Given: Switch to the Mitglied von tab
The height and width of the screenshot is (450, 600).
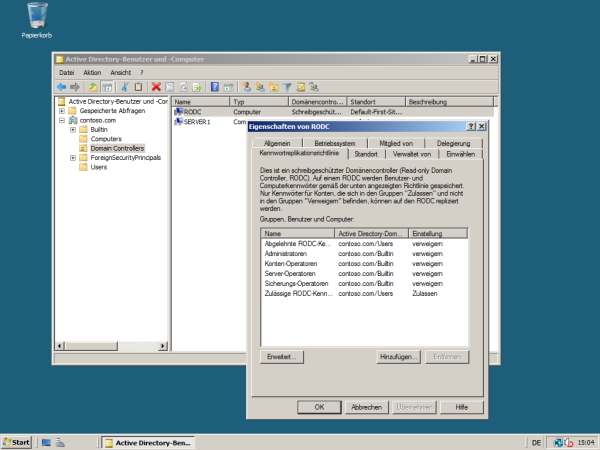Looking at the screenshot, I should pyautogui.click(x=396, y=143).
